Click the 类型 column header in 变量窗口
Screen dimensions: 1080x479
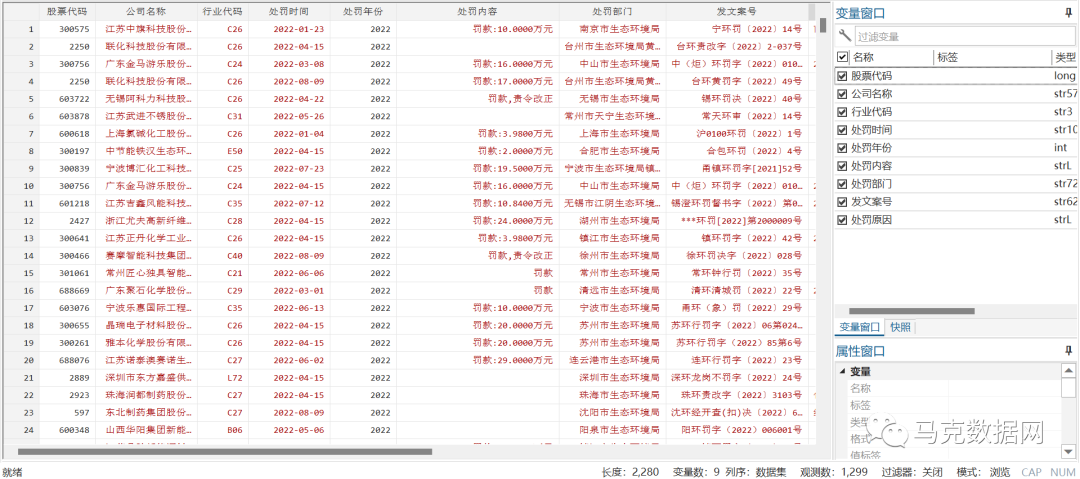pyautogui.click(x=1064, y=57)
